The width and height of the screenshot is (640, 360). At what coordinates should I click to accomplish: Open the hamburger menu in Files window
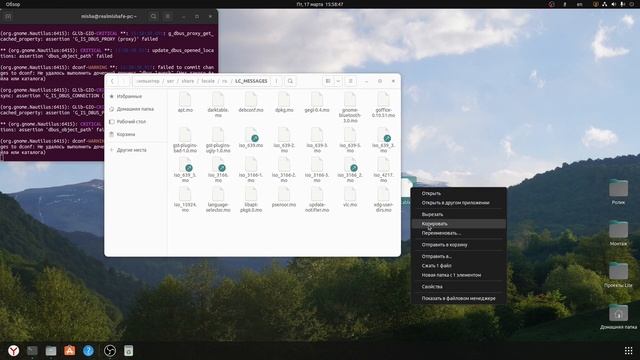pyautogui.click(x=350, y=81)
